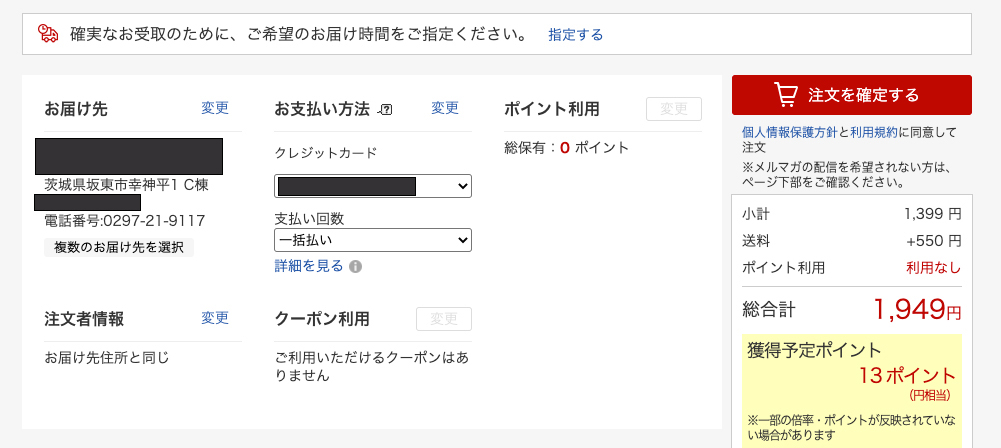Viewport: 1001px width, 448px height.
Task: Click 変更 next to お届け先
Action: [215, 108]
